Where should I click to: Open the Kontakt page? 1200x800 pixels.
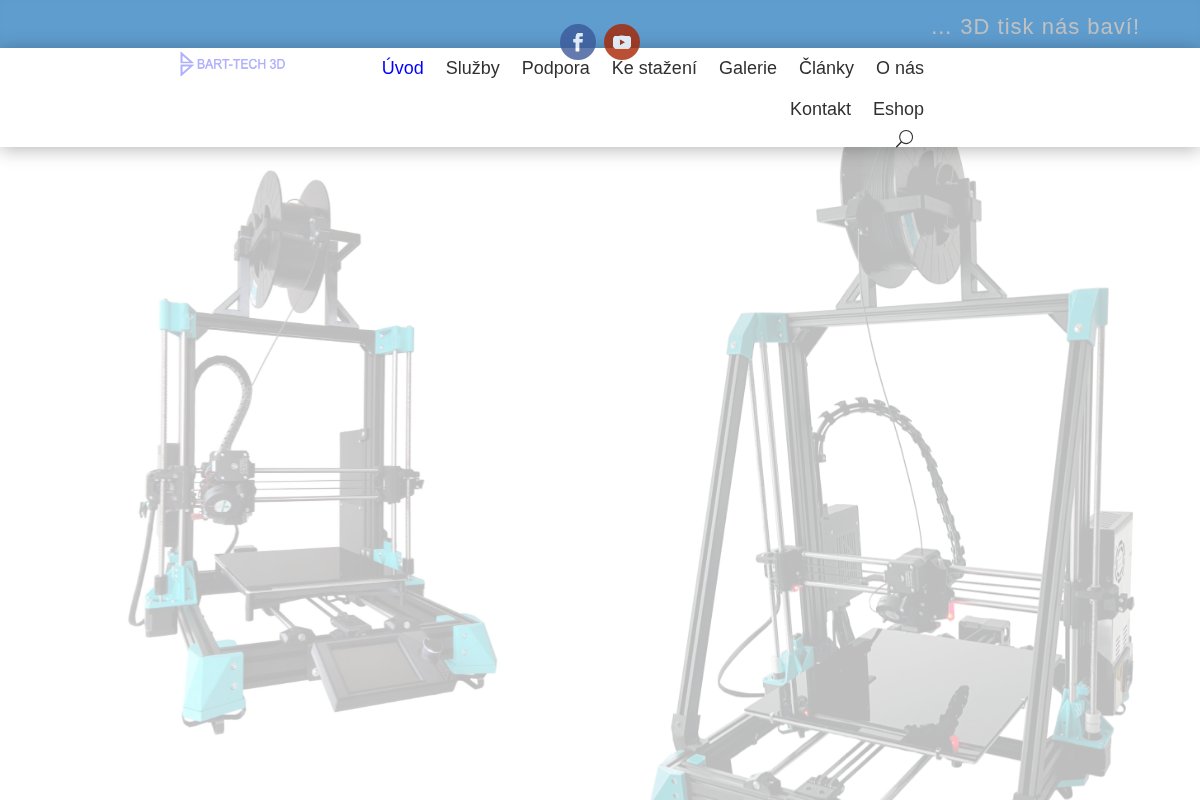820,109
